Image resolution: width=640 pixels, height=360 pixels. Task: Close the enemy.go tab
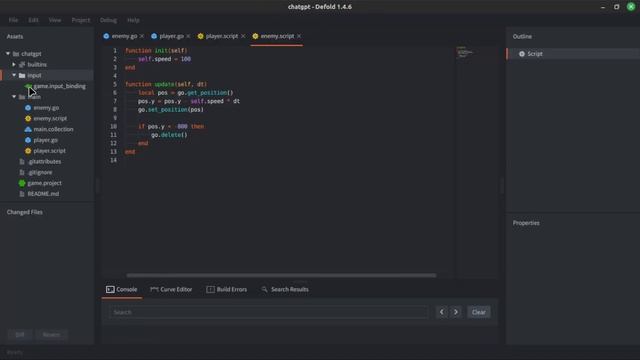(142, 36)
